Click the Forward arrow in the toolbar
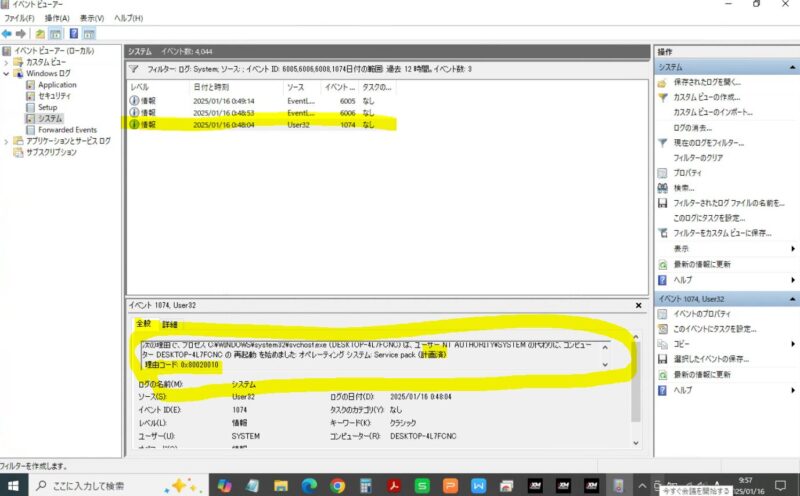Viewport: 800px width, 496px height. point(20,34)
